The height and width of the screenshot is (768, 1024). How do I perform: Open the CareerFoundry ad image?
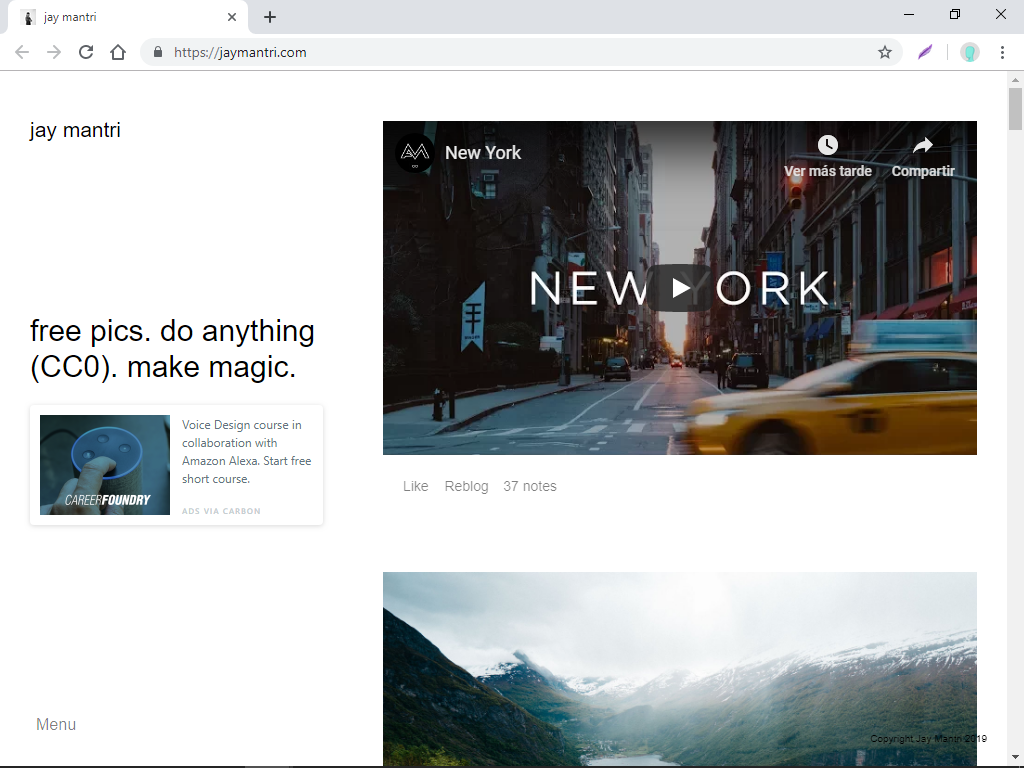(x=104, y=465)
